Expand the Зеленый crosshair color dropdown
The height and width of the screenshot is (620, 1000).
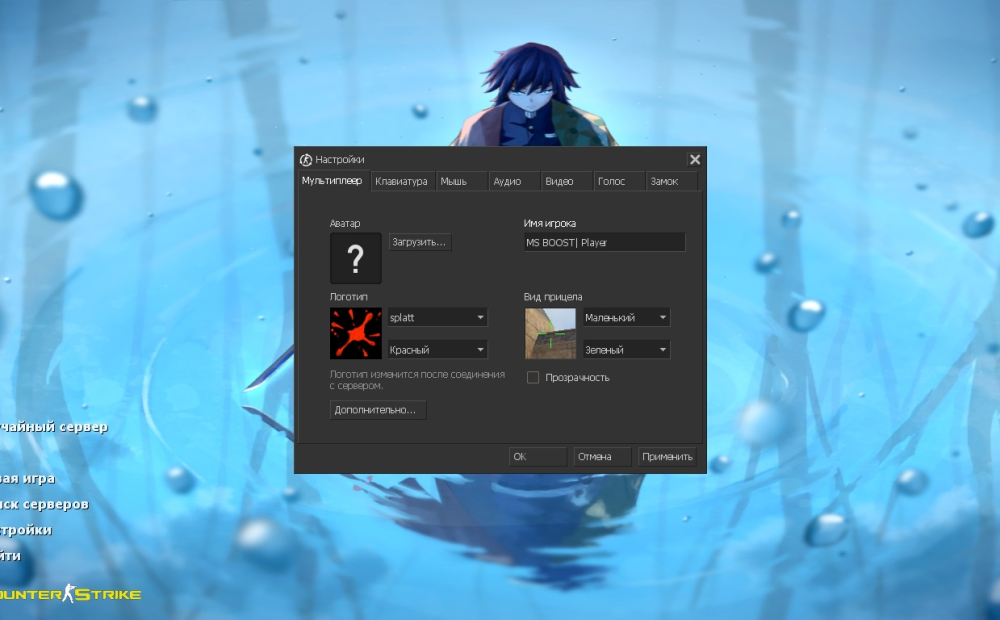pos(626,350)
